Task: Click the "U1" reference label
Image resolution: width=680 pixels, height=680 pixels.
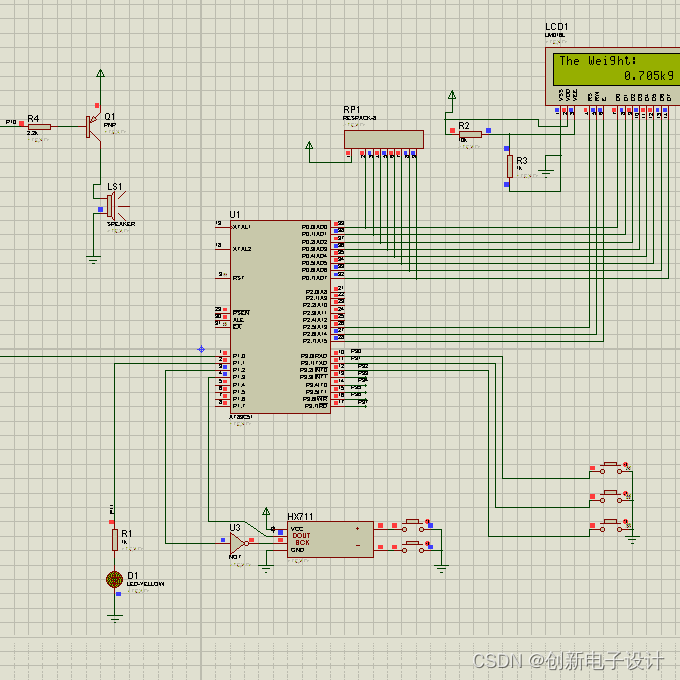Action: (x=235, y=215)
